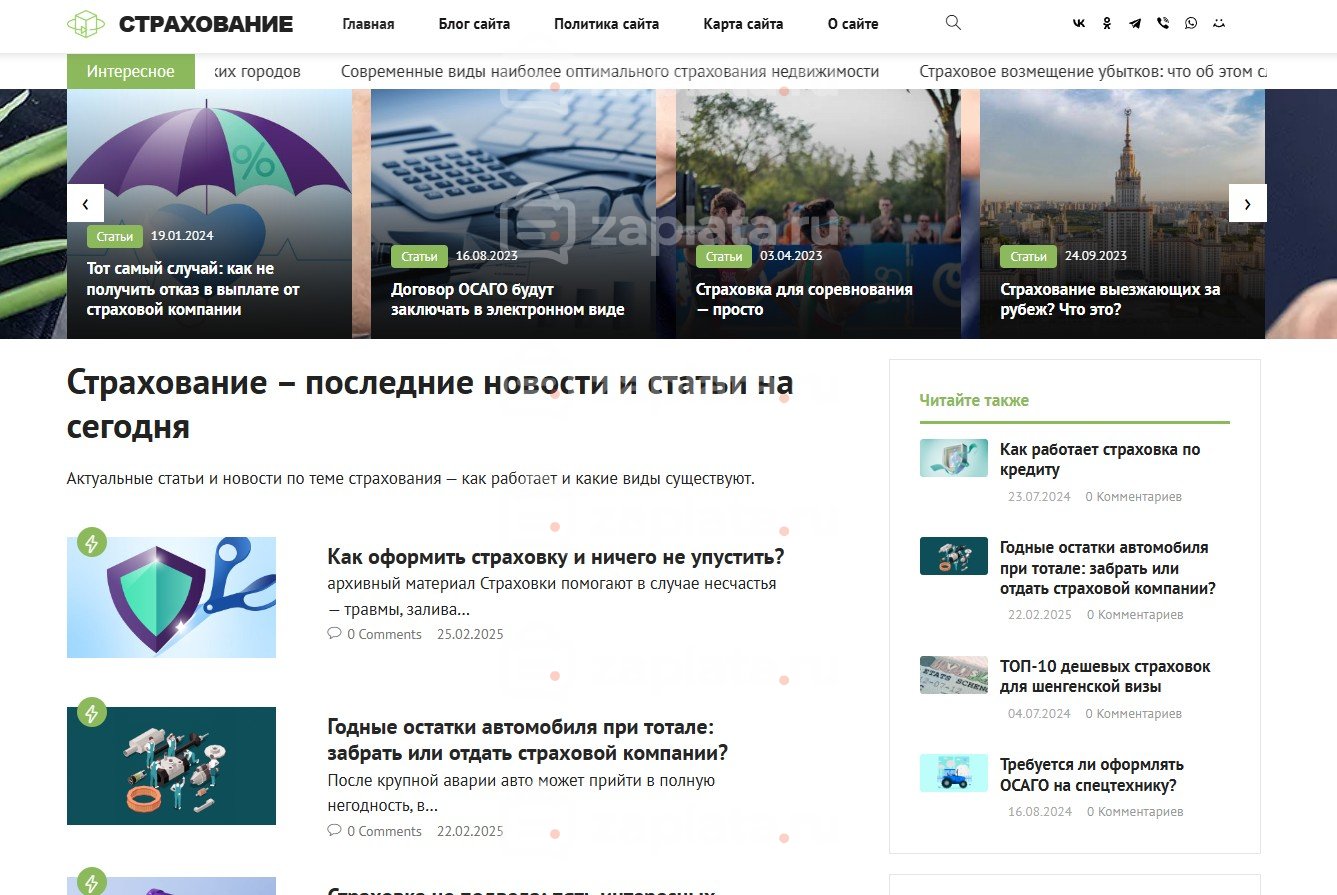Open О сайте menu item
The width and height of the screenshot is (1337, 895).
[x=853, y=24]
